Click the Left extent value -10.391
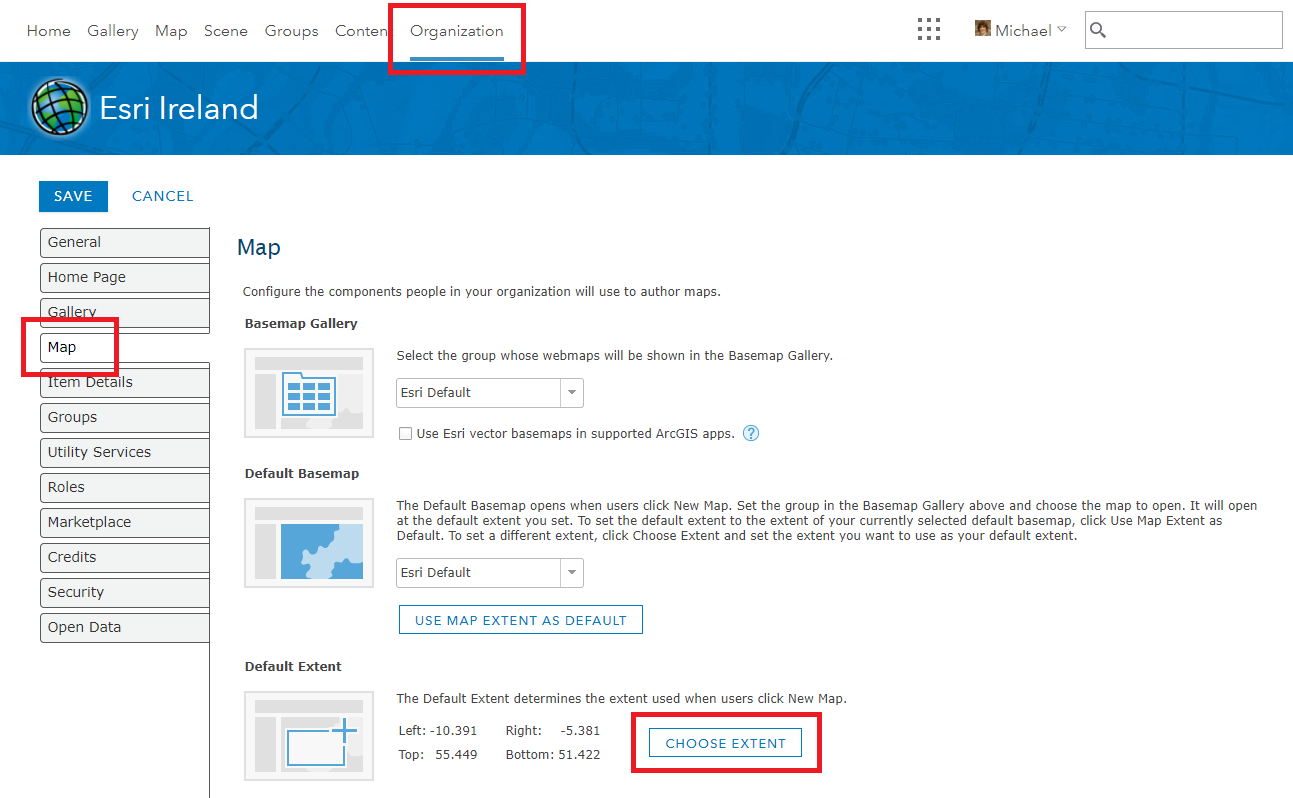This screenshot has width=1293, height=798. 453,730
